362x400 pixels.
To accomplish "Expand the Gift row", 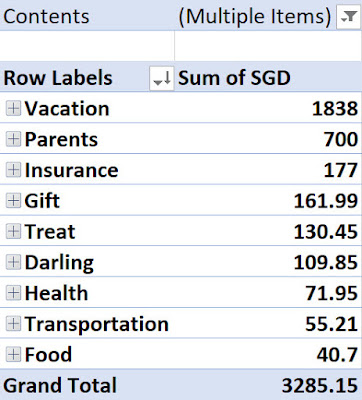I will [x=13, y=201].
